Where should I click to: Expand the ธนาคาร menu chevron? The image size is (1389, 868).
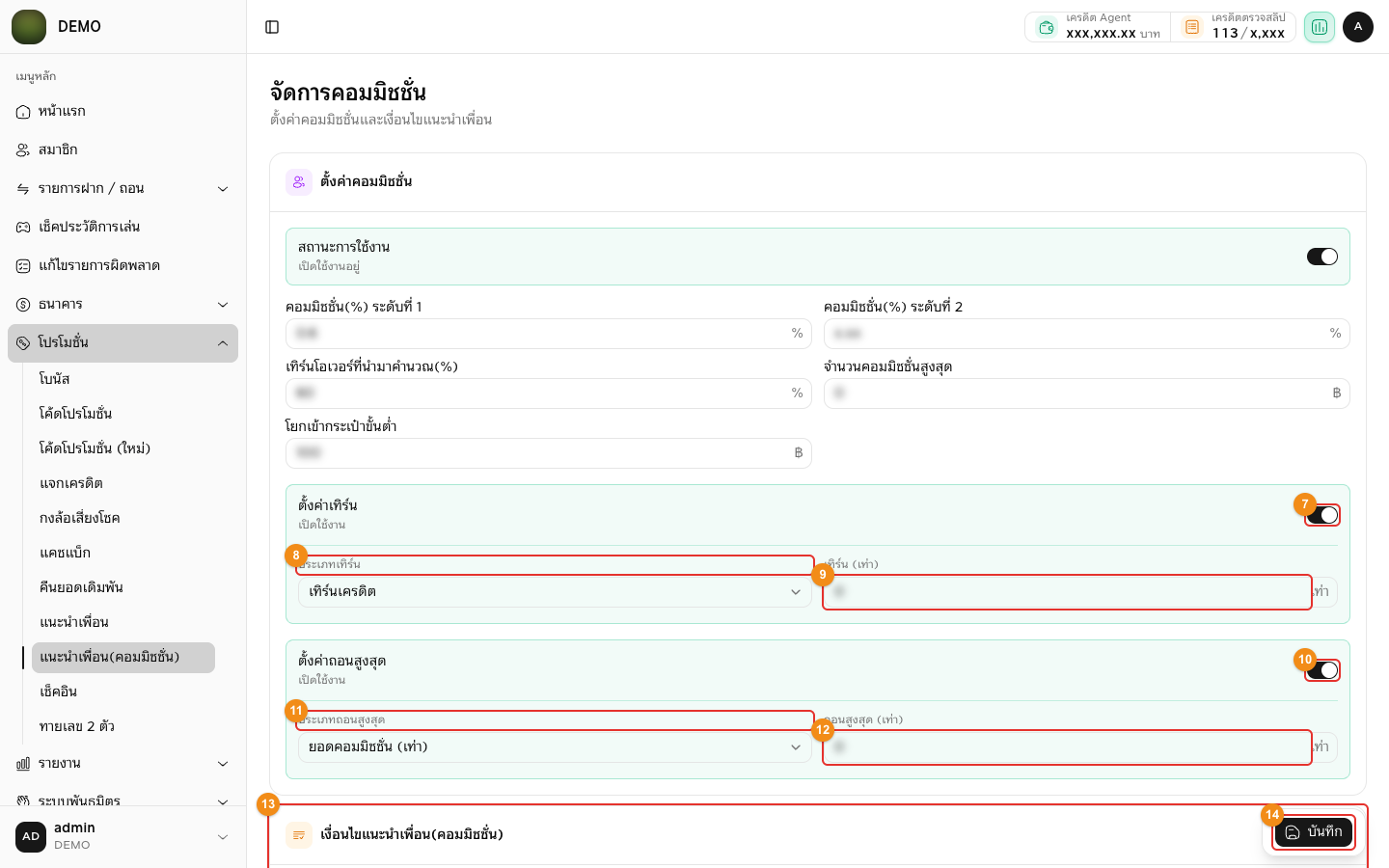223,305
